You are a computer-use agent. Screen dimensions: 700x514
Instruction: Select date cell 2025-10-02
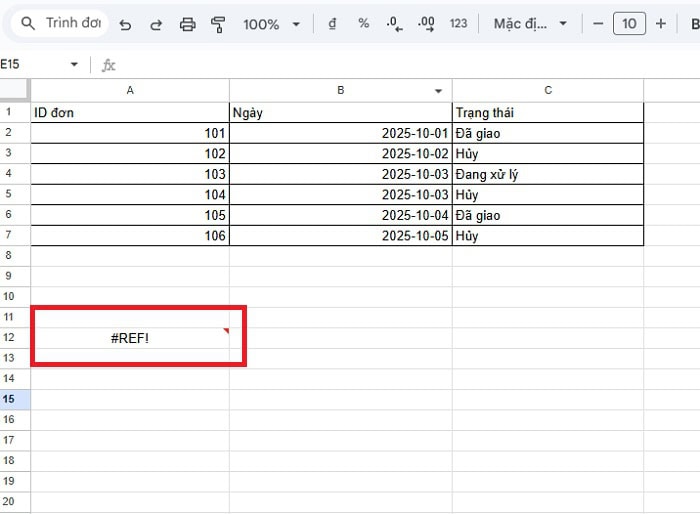pyautogui.click(x=341, y=154)
